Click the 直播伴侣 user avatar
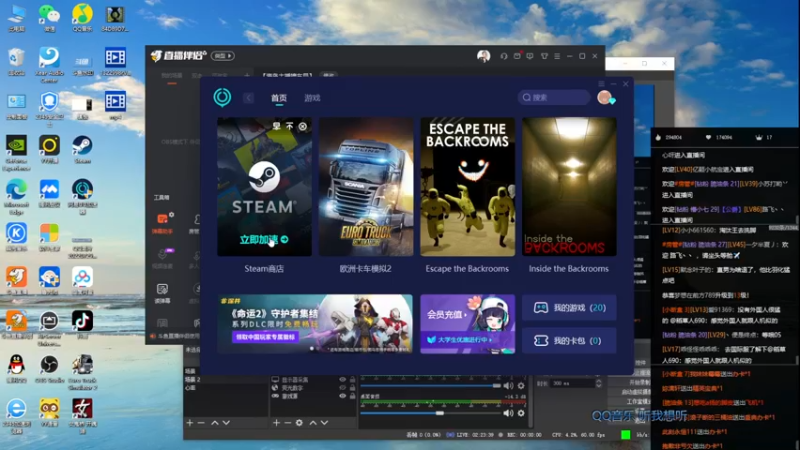Viewport: 800px width, 450px height. pos(483,56)
